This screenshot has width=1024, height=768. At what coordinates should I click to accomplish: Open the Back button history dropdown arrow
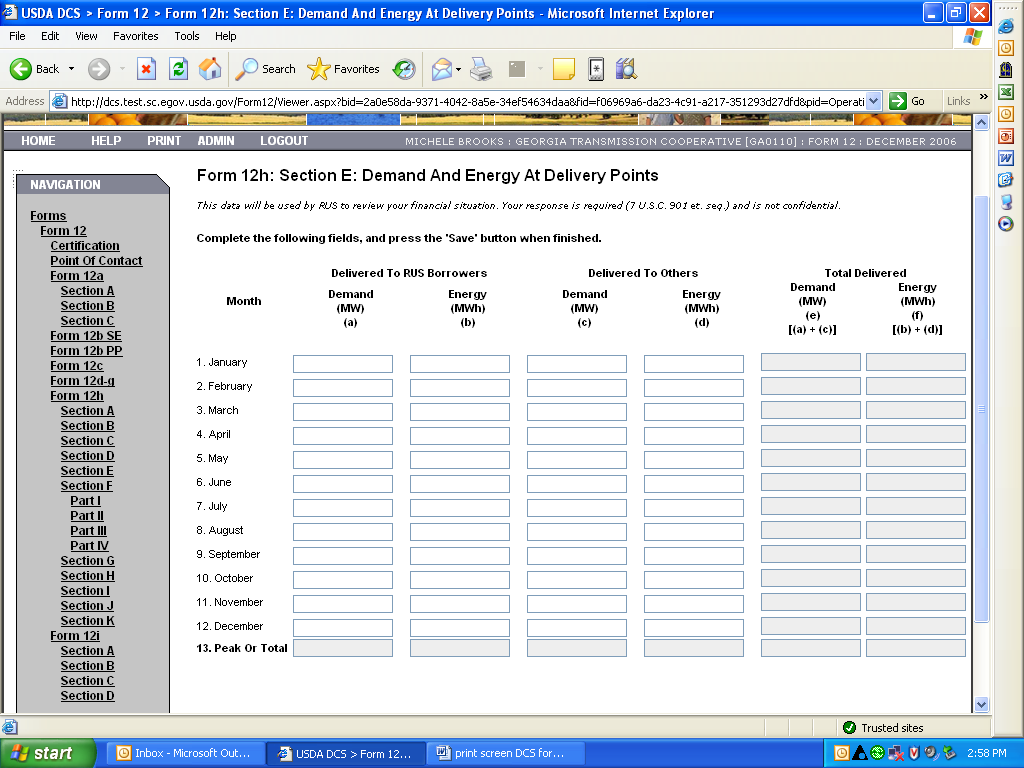(x=71, y=69)
